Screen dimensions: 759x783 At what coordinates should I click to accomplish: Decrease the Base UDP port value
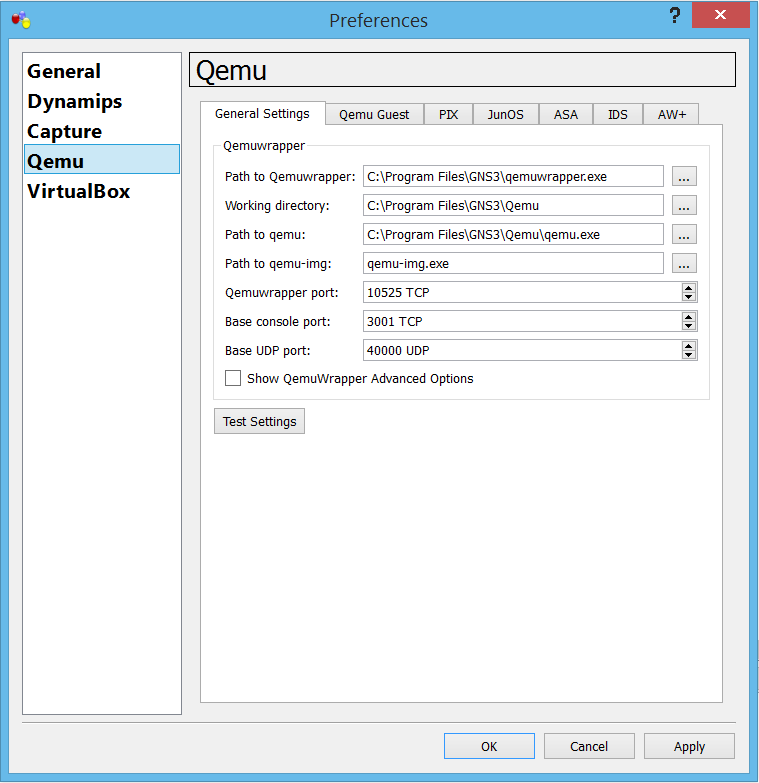coord(689,355)
